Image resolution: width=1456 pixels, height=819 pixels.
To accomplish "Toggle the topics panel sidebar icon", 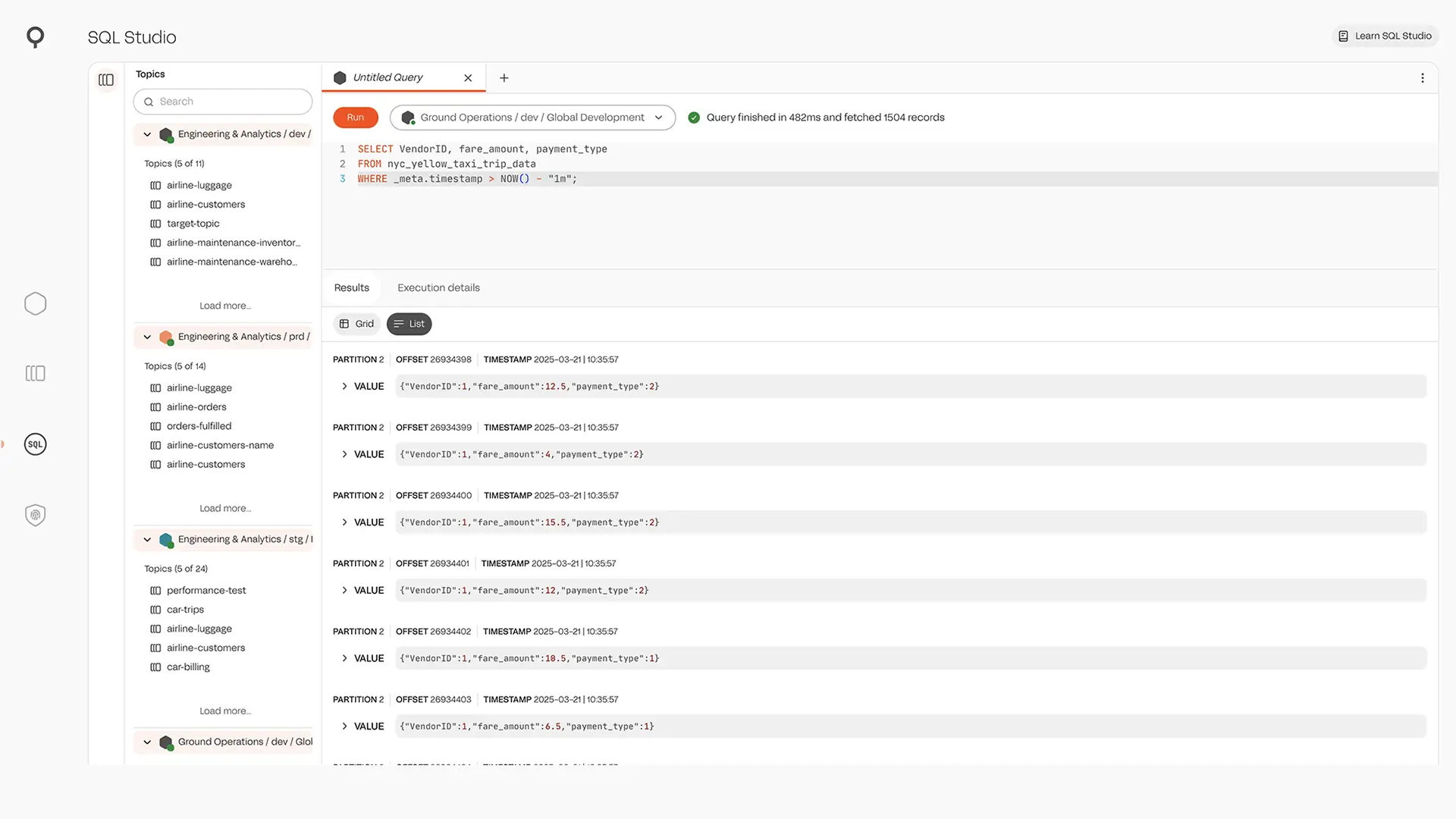I will point(106,80).
